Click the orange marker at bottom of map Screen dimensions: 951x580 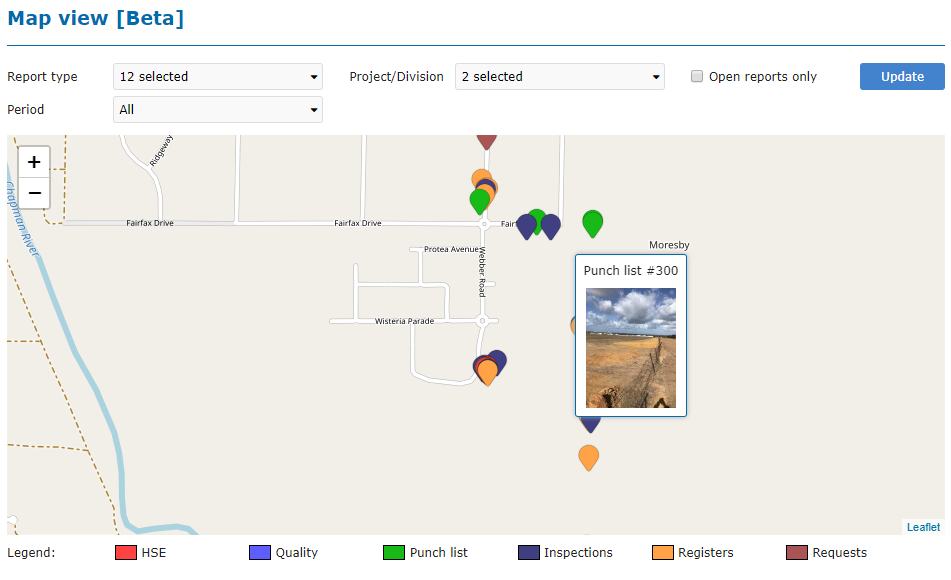tap(589, 456)
